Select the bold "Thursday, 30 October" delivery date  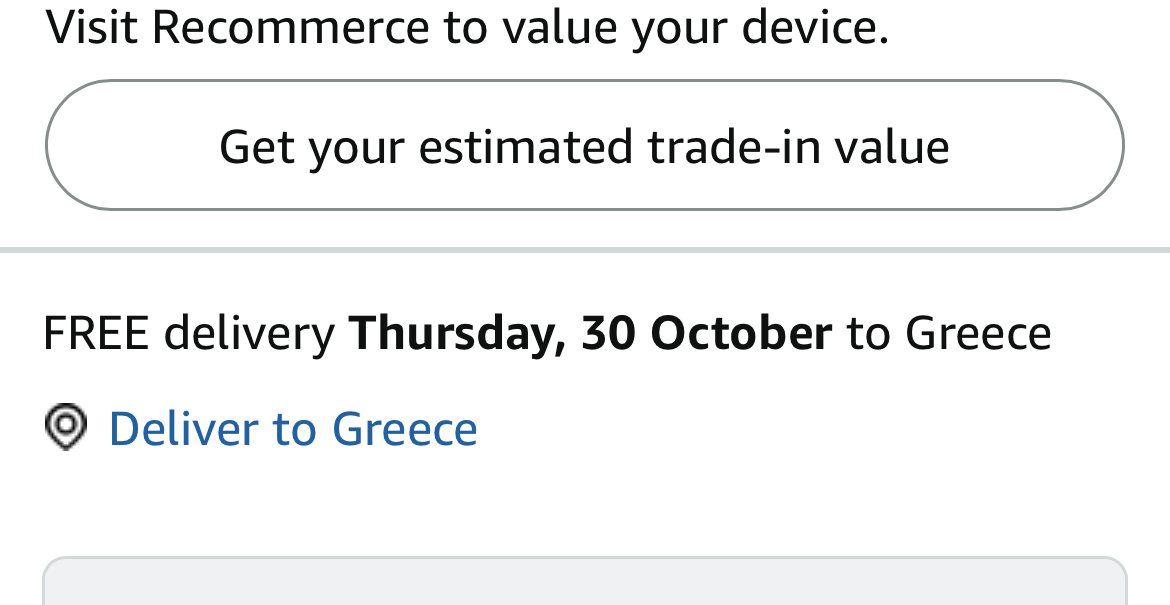pyautogui.click(x=590, y=333)
